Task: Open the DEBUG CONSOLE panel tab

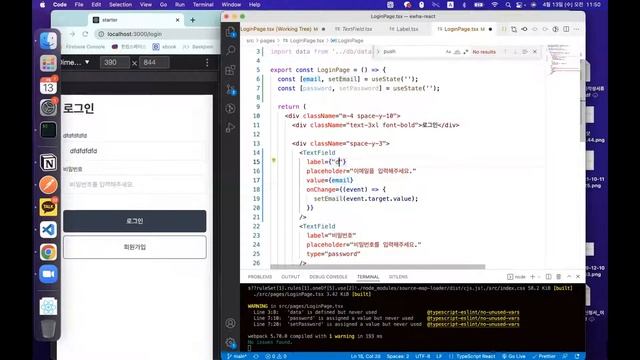Action: coord(328,277)
